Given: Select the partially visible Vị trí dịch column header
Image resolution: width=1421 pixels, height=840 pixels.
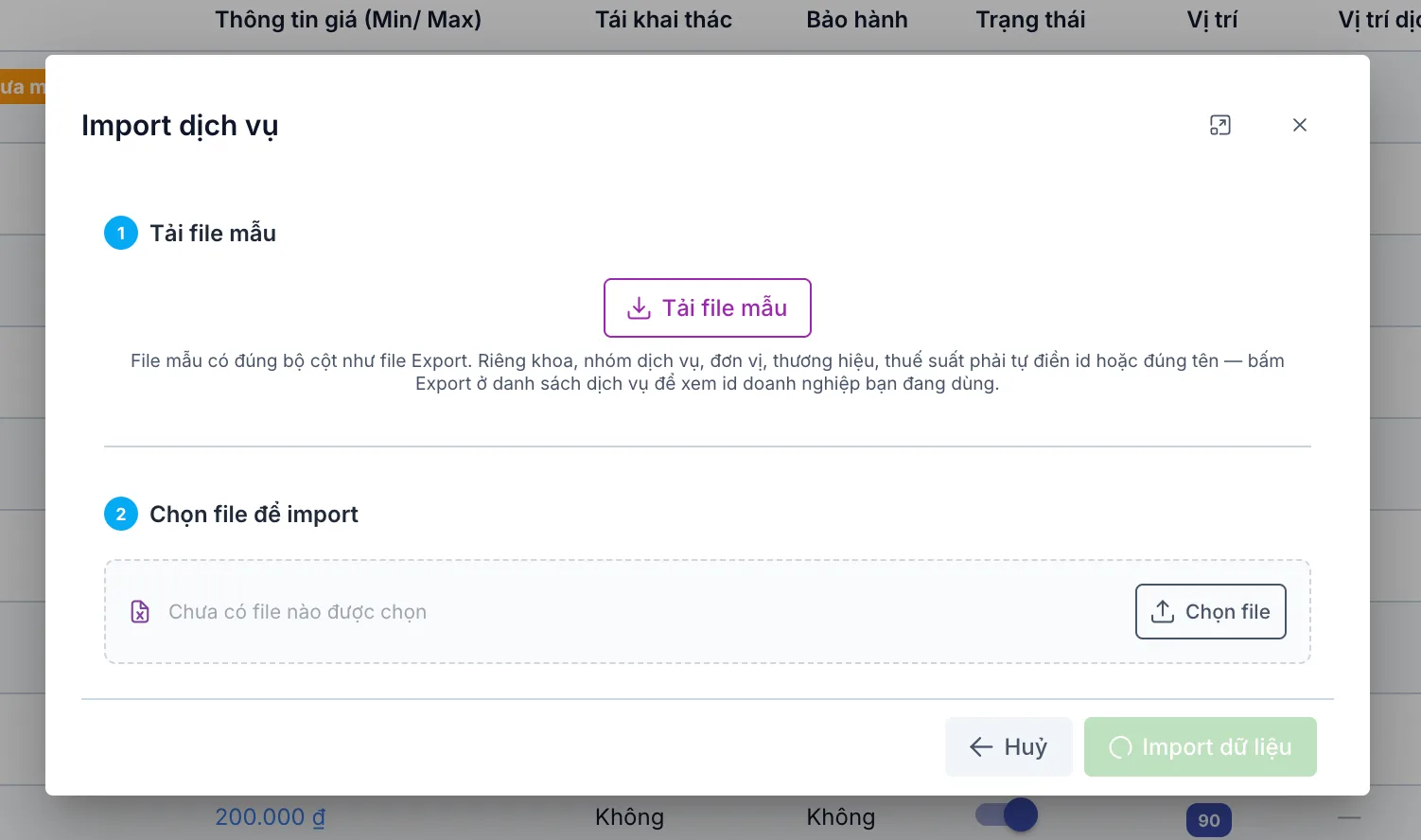Looking at the screenshot, I should [x=1379, y=20].
